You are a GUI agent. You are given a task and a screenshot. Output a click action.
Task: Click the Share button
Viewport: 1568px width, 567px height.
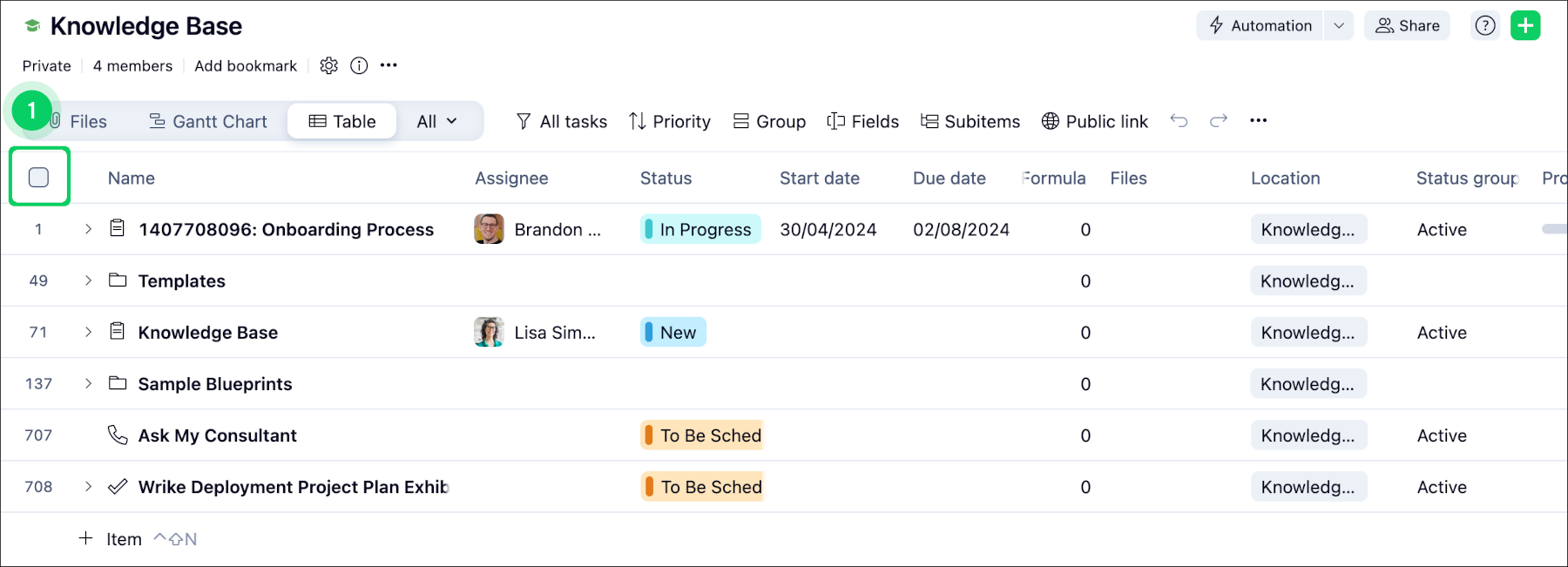coord(1407,26)
